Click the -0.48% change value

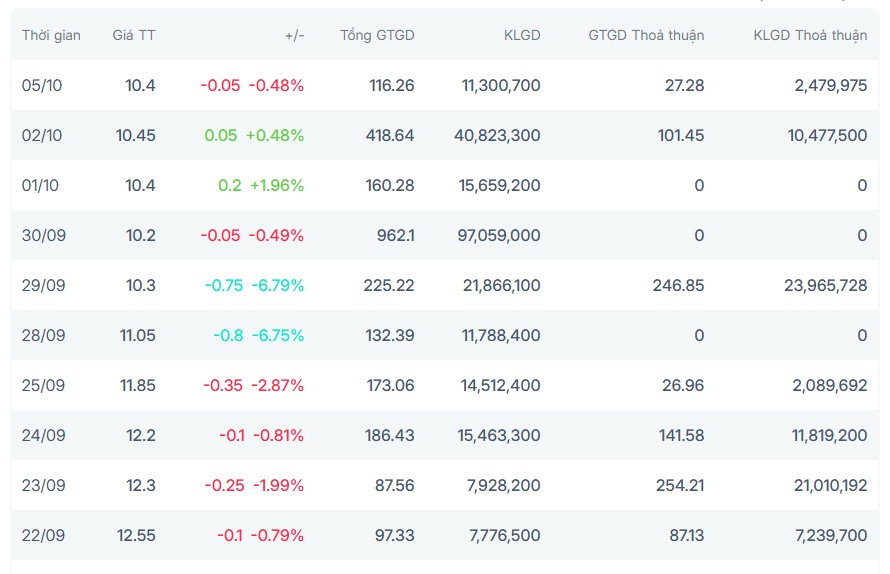pyautogui.click(x=276, y=85)
